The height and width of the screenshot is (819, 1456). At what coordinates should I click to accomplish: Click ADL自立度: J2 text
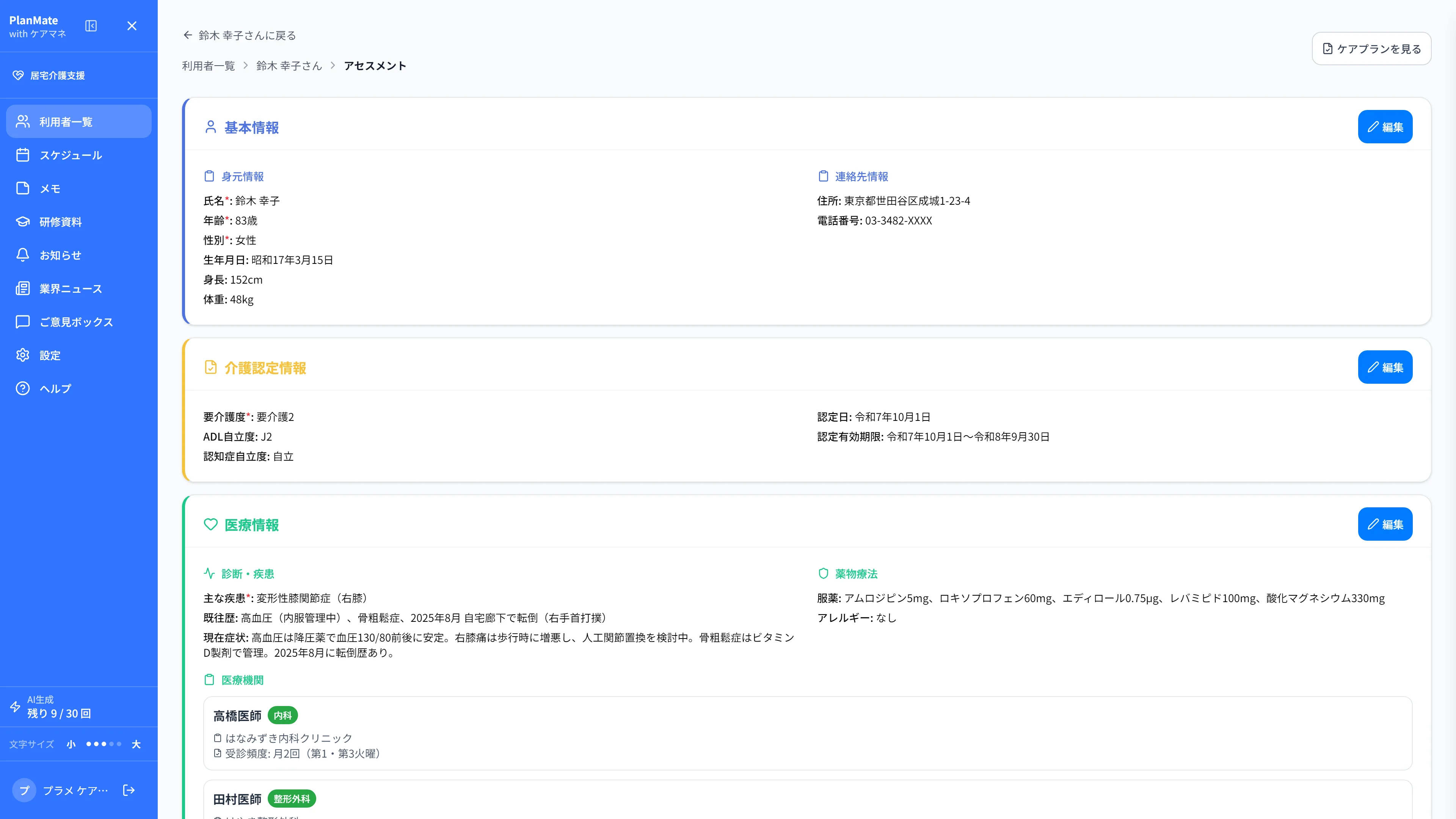click(237, 436)
